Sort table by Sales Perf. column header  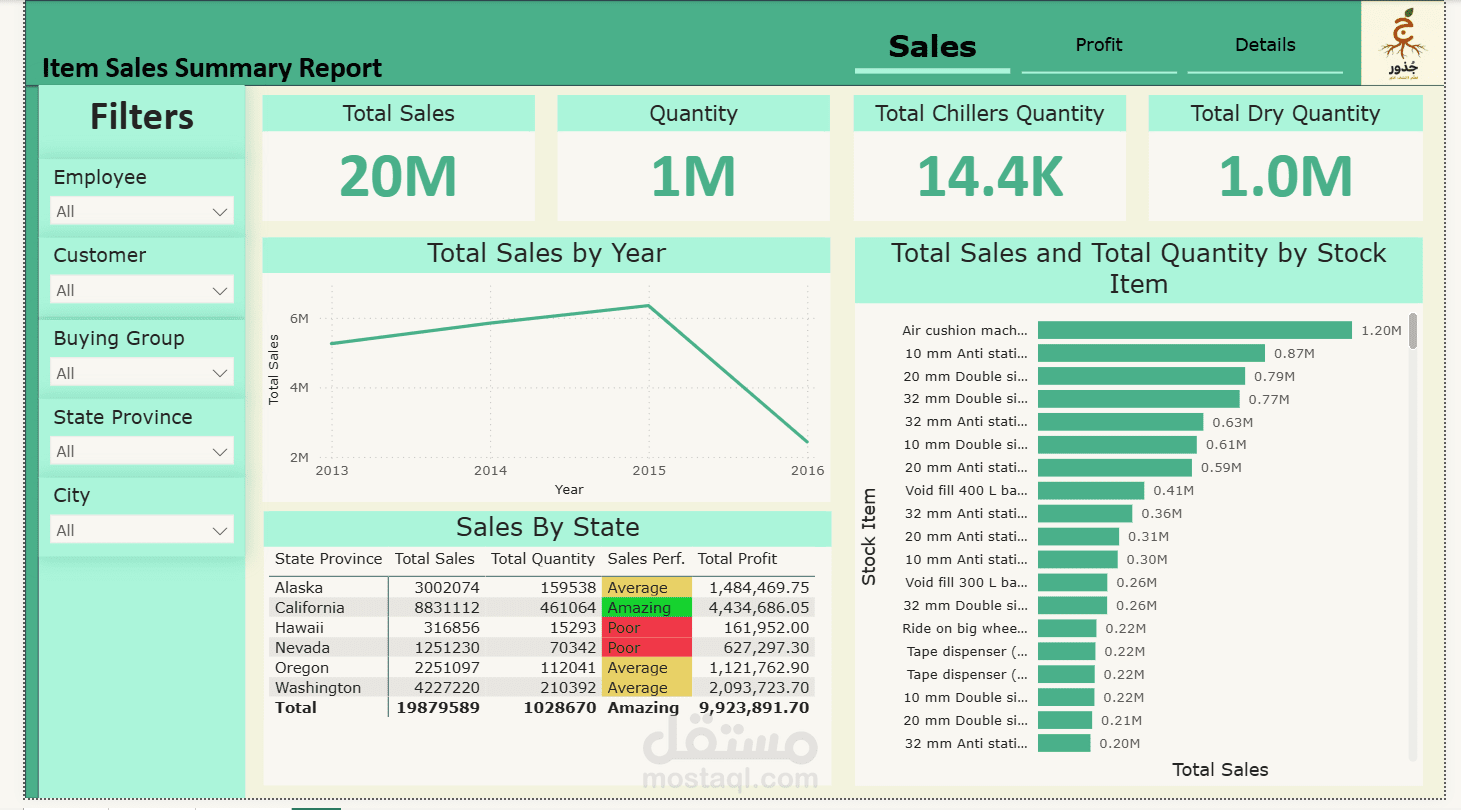pos(646,559)
